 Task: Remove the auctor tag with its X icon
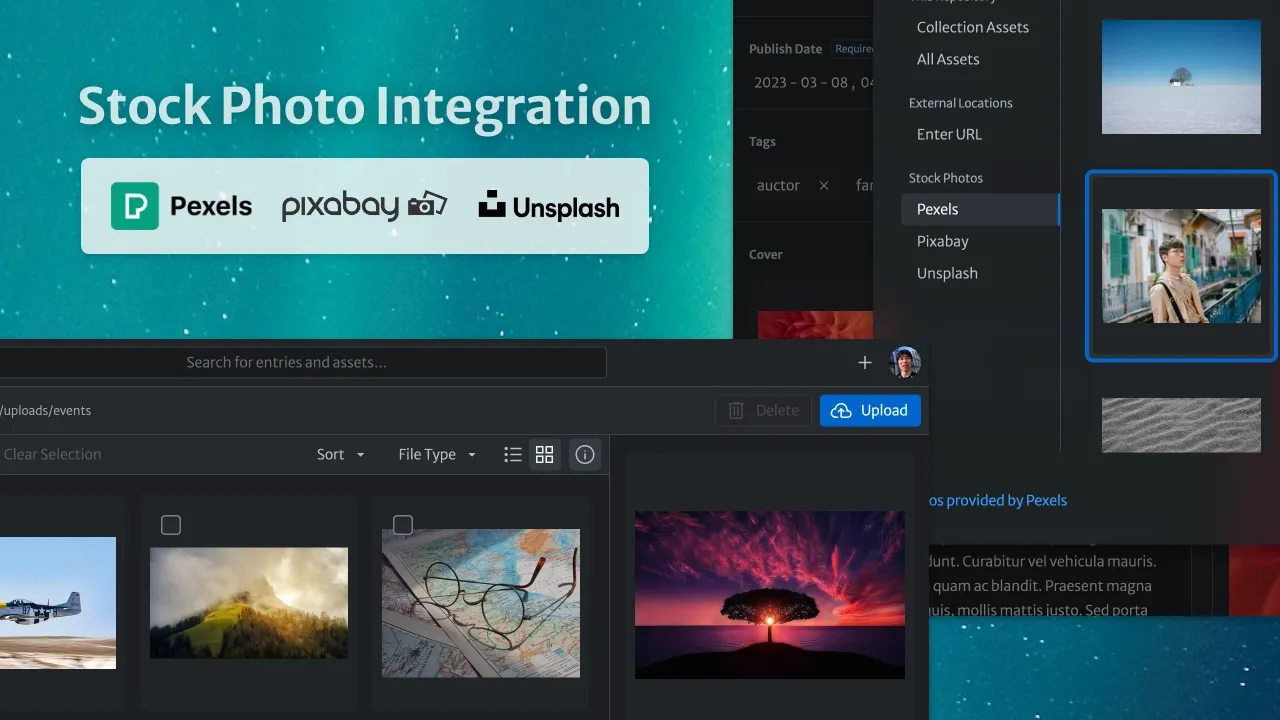[x=824, y=185]
